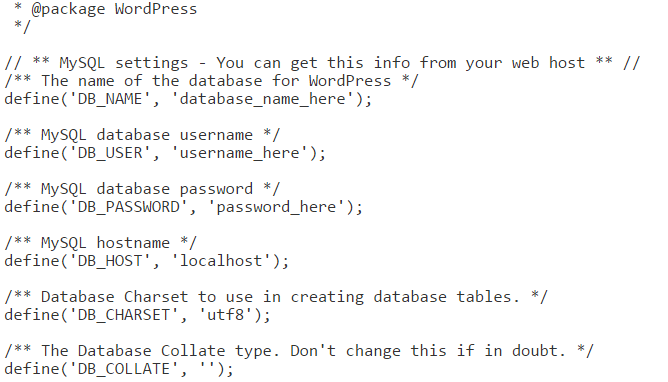Image resolution: width=668 pixels, height=382 pixels.
Task: Click the 'Database Charset to use' comment
Action: click(x=276, y=297)
